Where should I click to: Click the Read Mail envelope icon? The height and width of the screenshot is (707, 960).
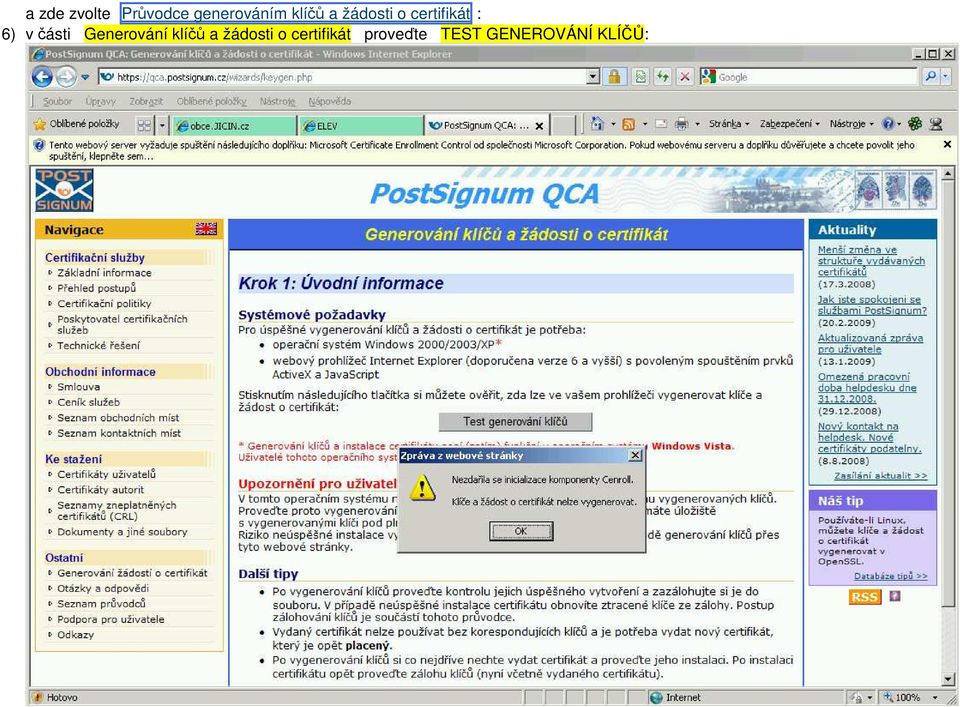tap(661, 124)
